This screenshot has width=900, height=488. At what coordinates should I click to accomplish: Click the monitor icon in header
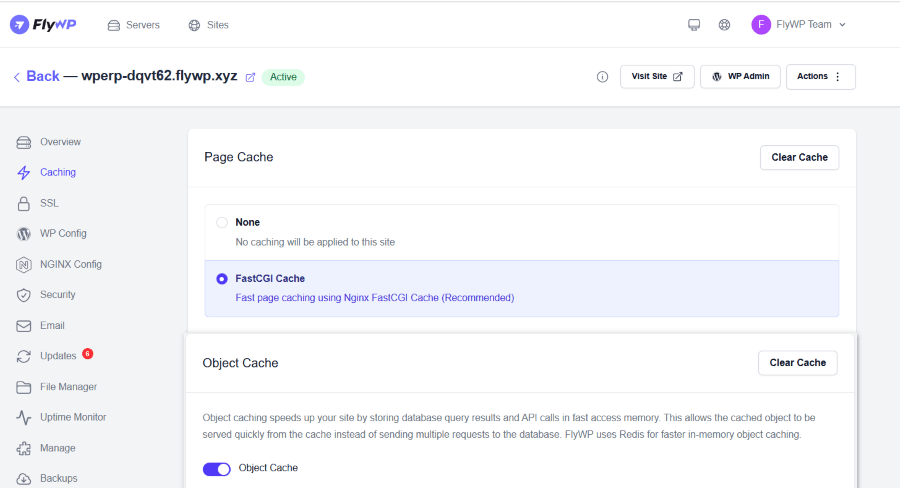click(x=694, y=25)
